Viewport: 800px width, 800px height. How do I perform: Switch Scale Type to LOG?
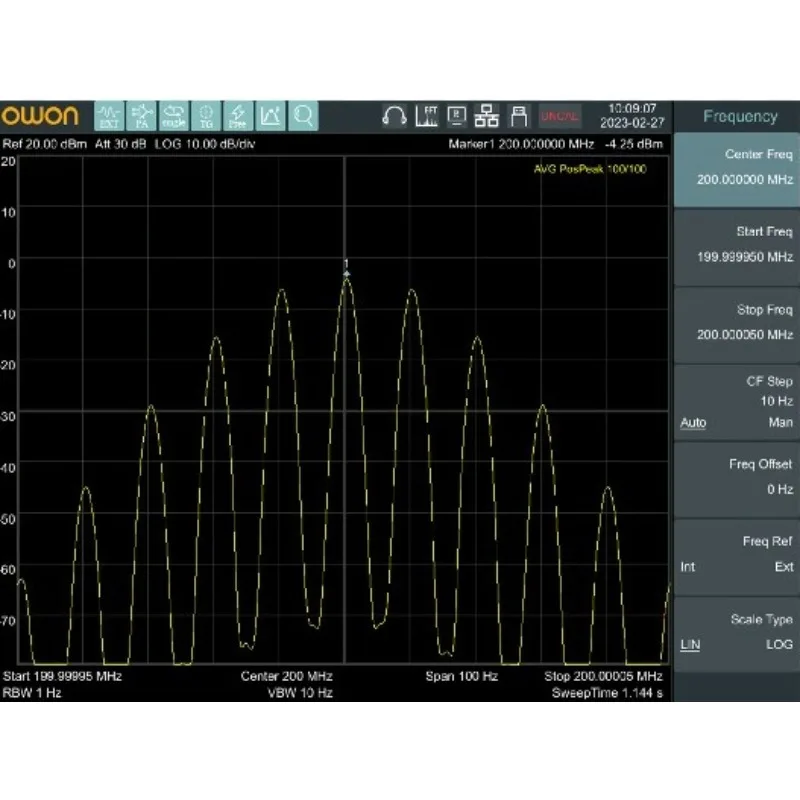click(x=779, y=645)
